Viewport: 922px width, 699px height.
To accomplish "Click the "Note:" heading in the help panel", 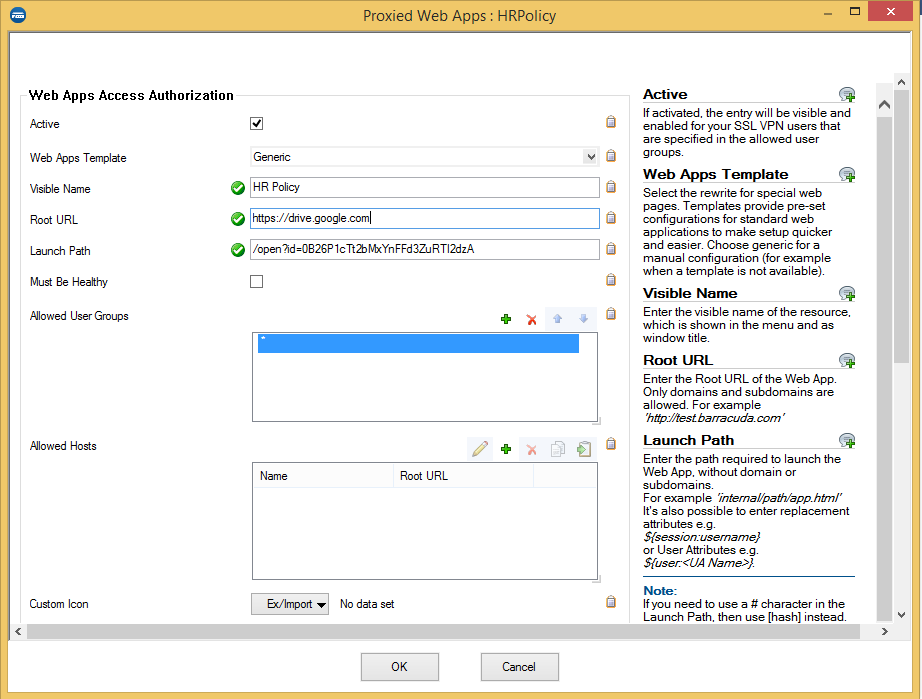I will 660,590.
